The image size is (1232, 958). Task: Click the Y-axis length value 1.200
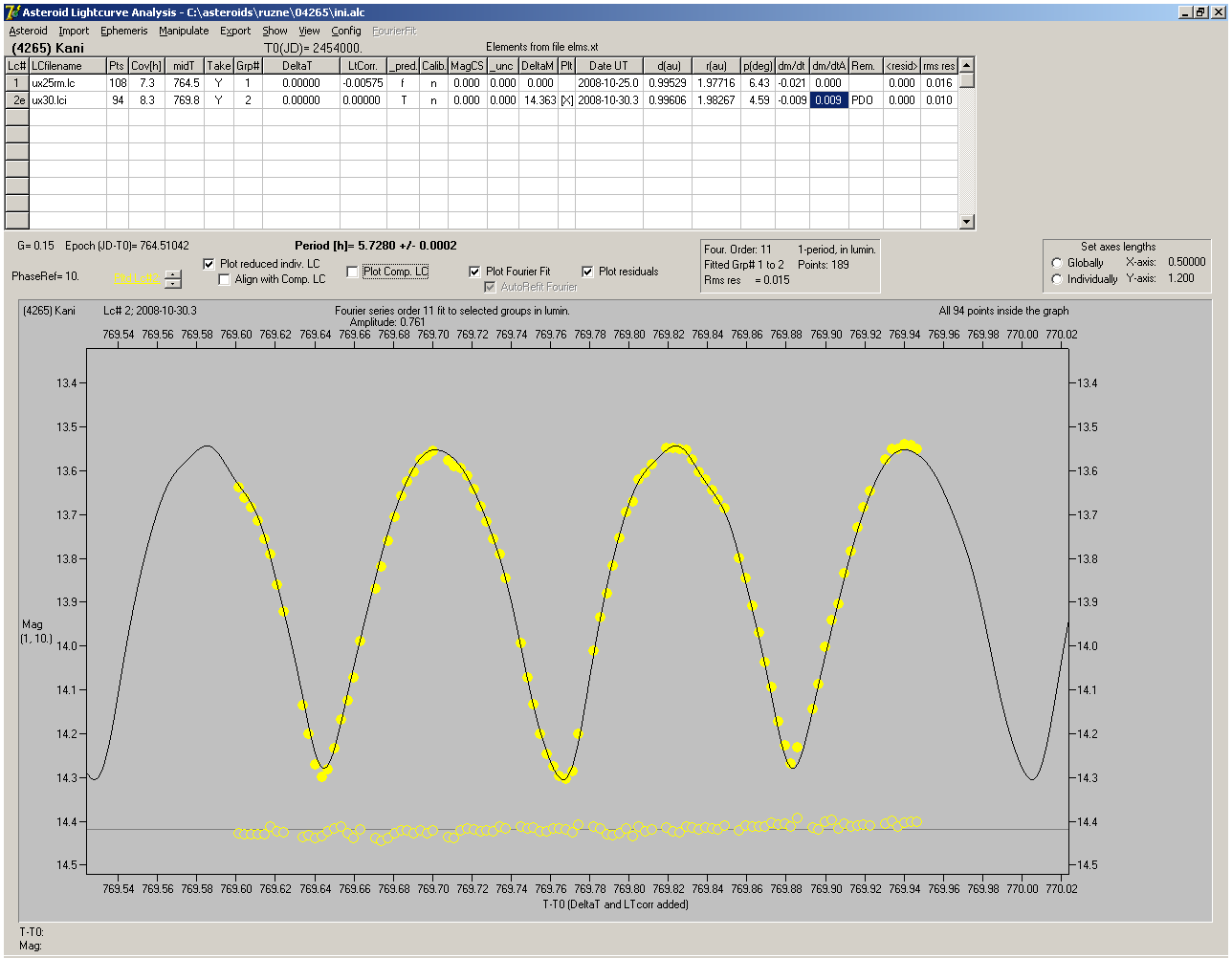[x=1181, y=278]
